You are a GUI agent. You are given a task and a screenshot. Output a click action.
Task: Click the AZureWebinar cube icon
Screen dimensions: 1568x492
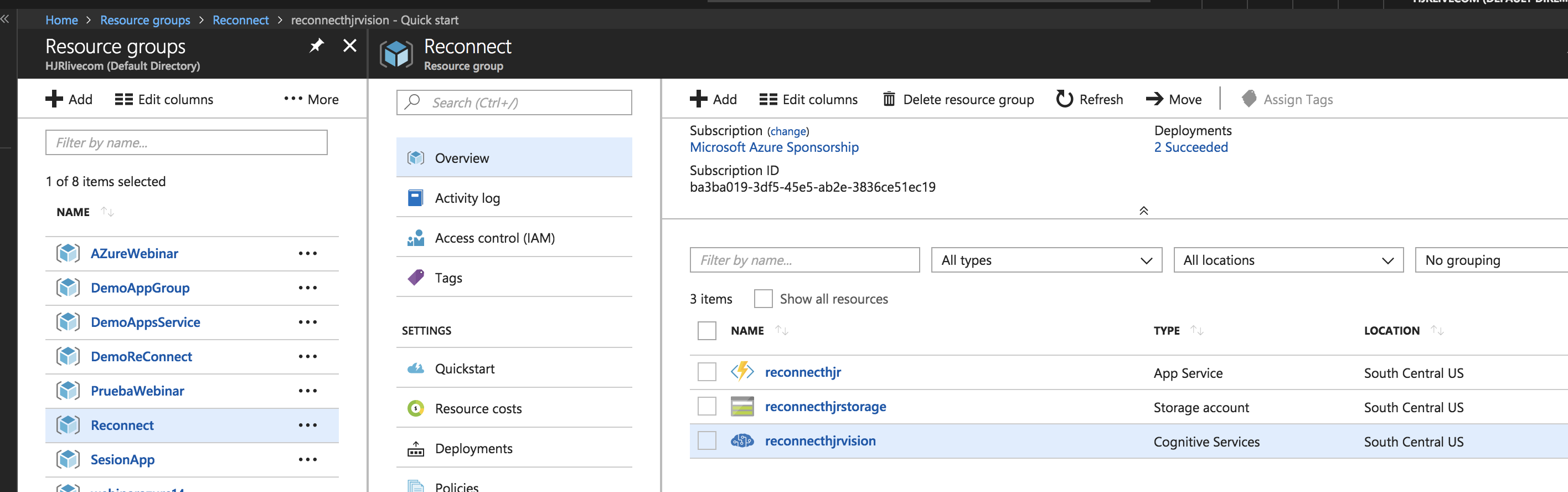(68, 253)
